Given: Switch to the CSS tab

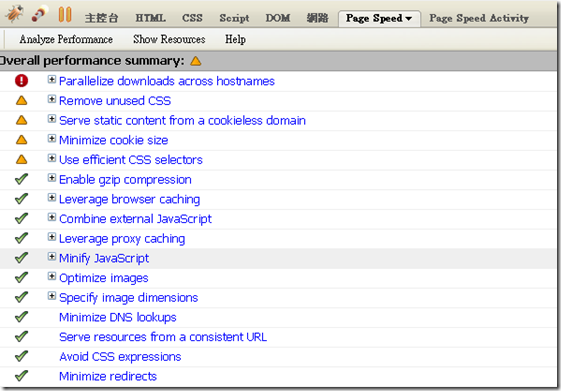Looking at the screenshot, I should coord(192,18).
